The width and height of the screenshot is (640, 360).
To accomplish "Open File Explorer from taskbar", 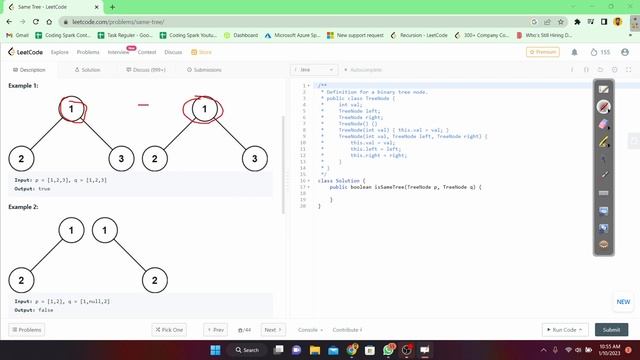I will pos(315,350).
